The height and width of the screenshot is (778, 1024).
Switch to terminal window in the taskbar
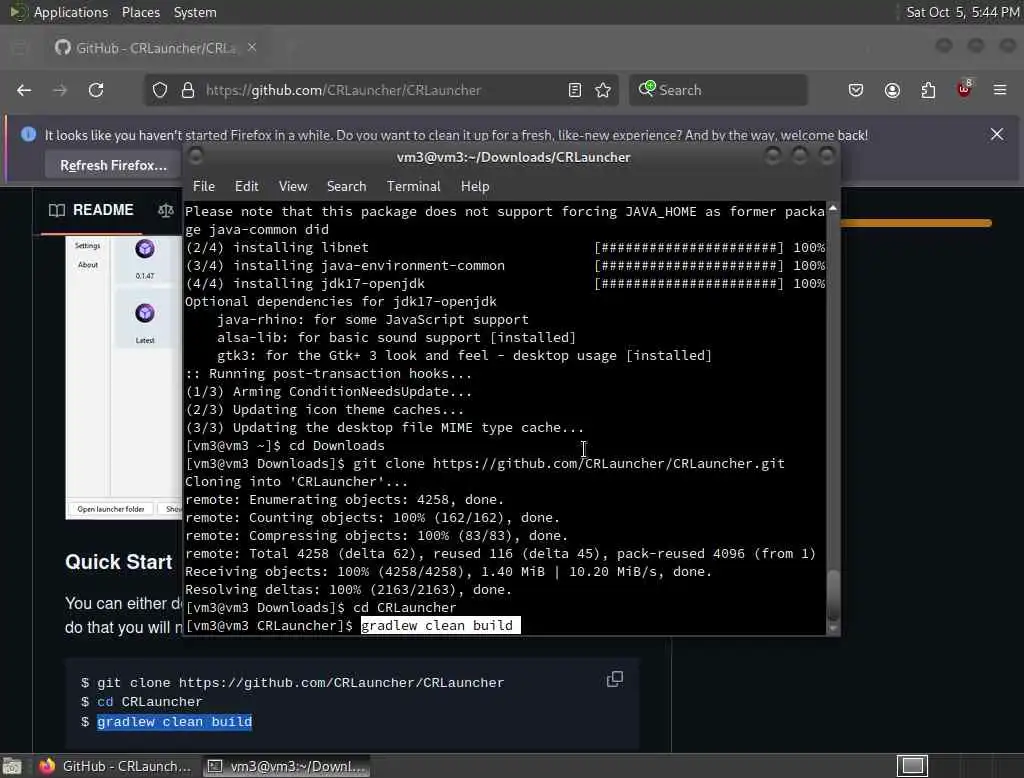click(x=287, y=766)
